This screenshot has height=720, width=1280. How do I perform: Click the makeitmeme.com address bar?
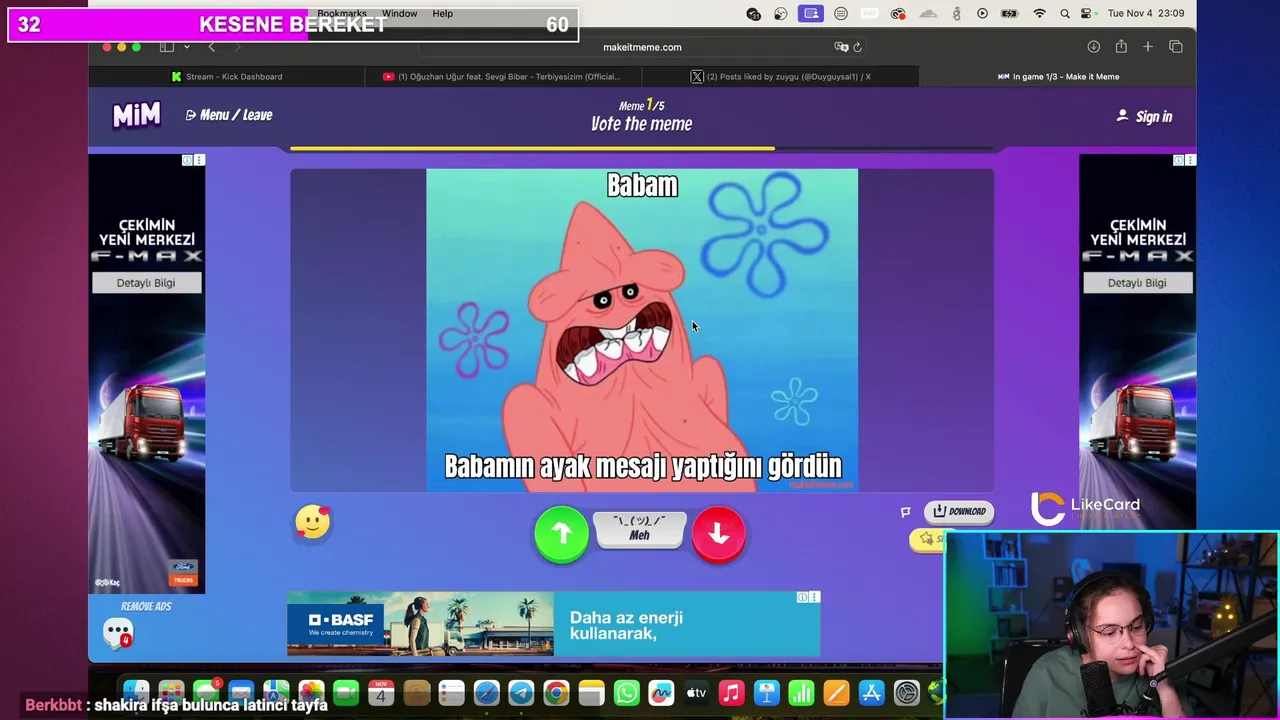click(642, 47)
